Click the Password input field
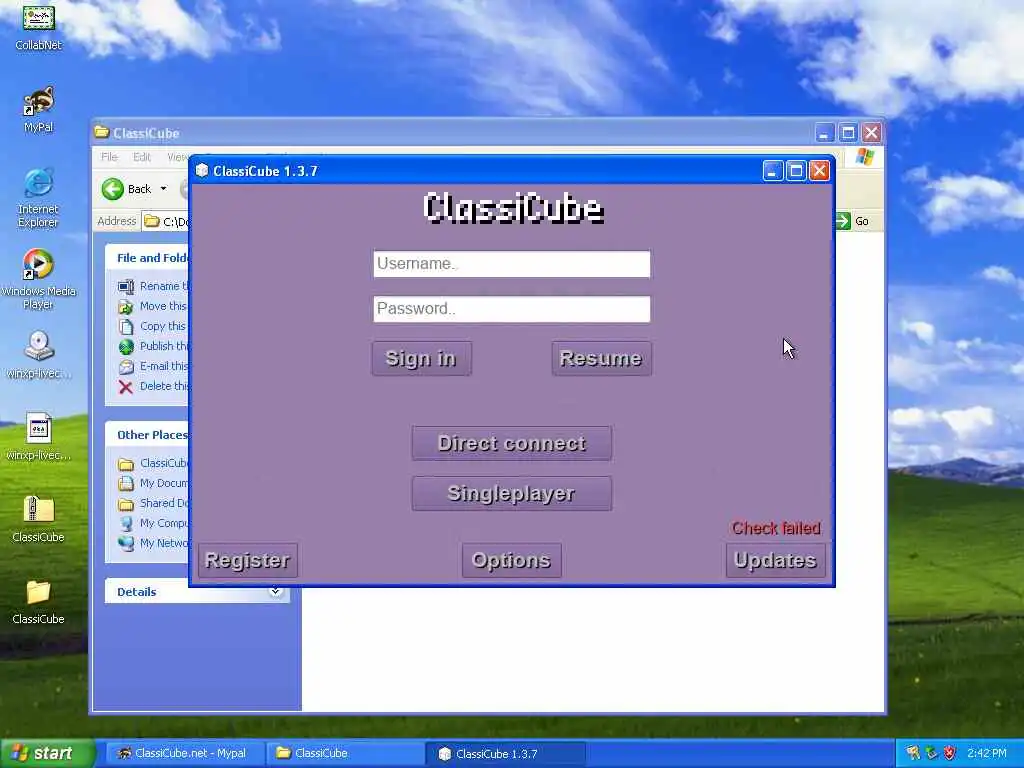The width and height of the screenshot is (1024, 768). pyautogui.click(x=512, y=309)
